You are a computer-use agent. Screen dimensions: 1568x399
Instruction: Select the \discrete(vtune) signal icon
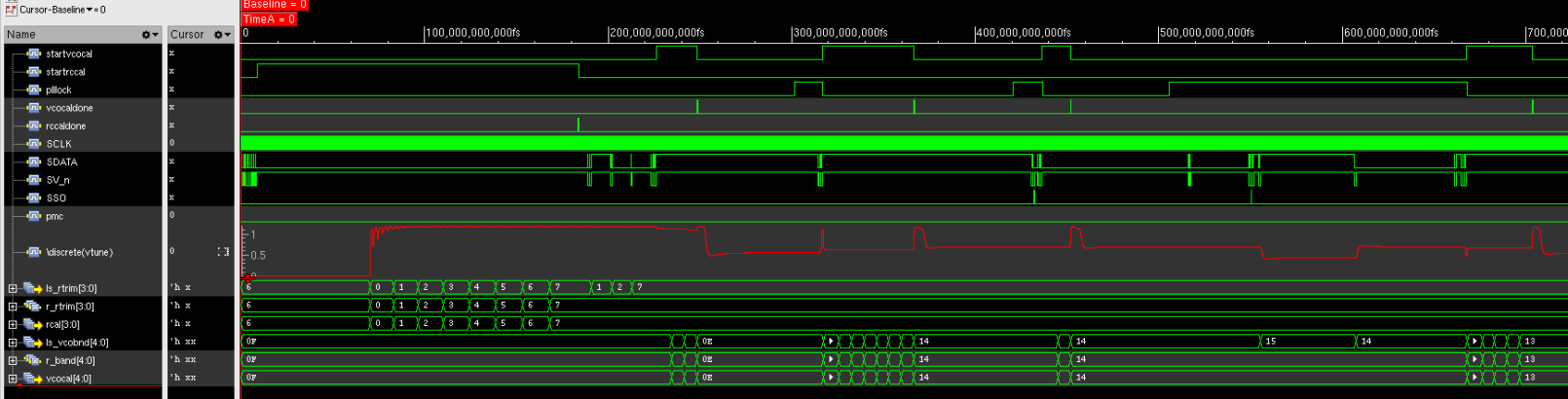point(34,251)
